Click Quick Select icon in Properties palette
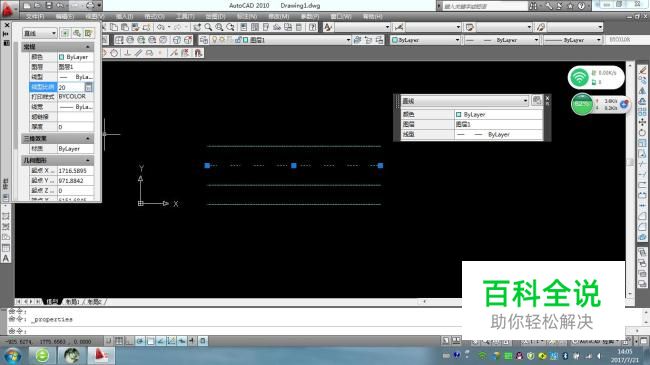The image size is (650, 365). (88, 33)
